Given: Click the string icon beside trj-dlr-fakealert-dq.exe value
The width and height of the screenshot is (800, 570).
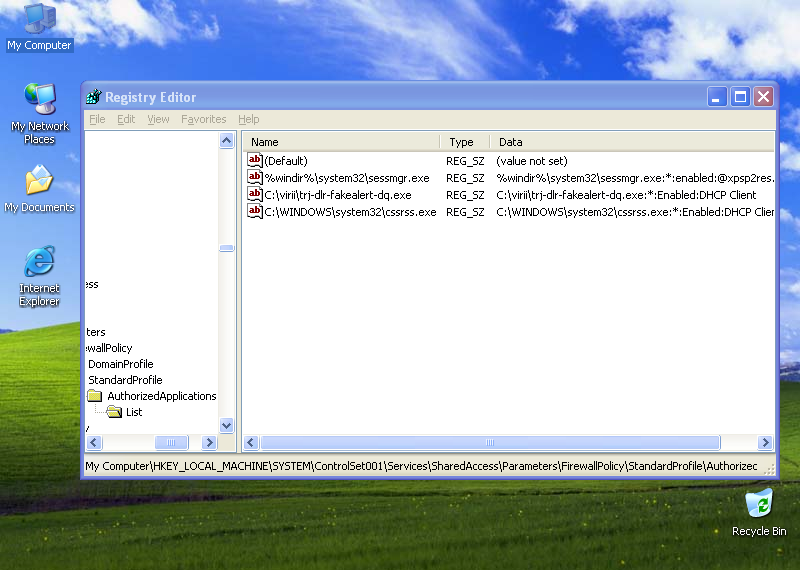Looking at the screenshot, I should [x=255, y=194].
